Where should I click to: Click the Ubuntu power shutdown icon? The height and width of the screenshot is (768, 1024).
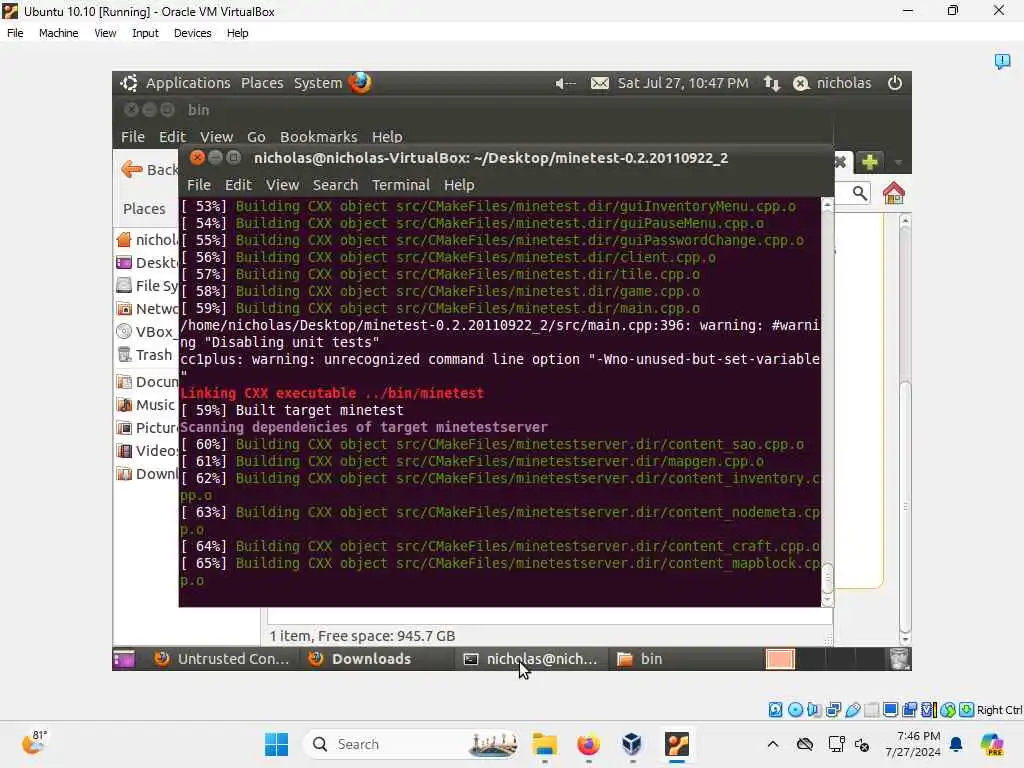895,83
